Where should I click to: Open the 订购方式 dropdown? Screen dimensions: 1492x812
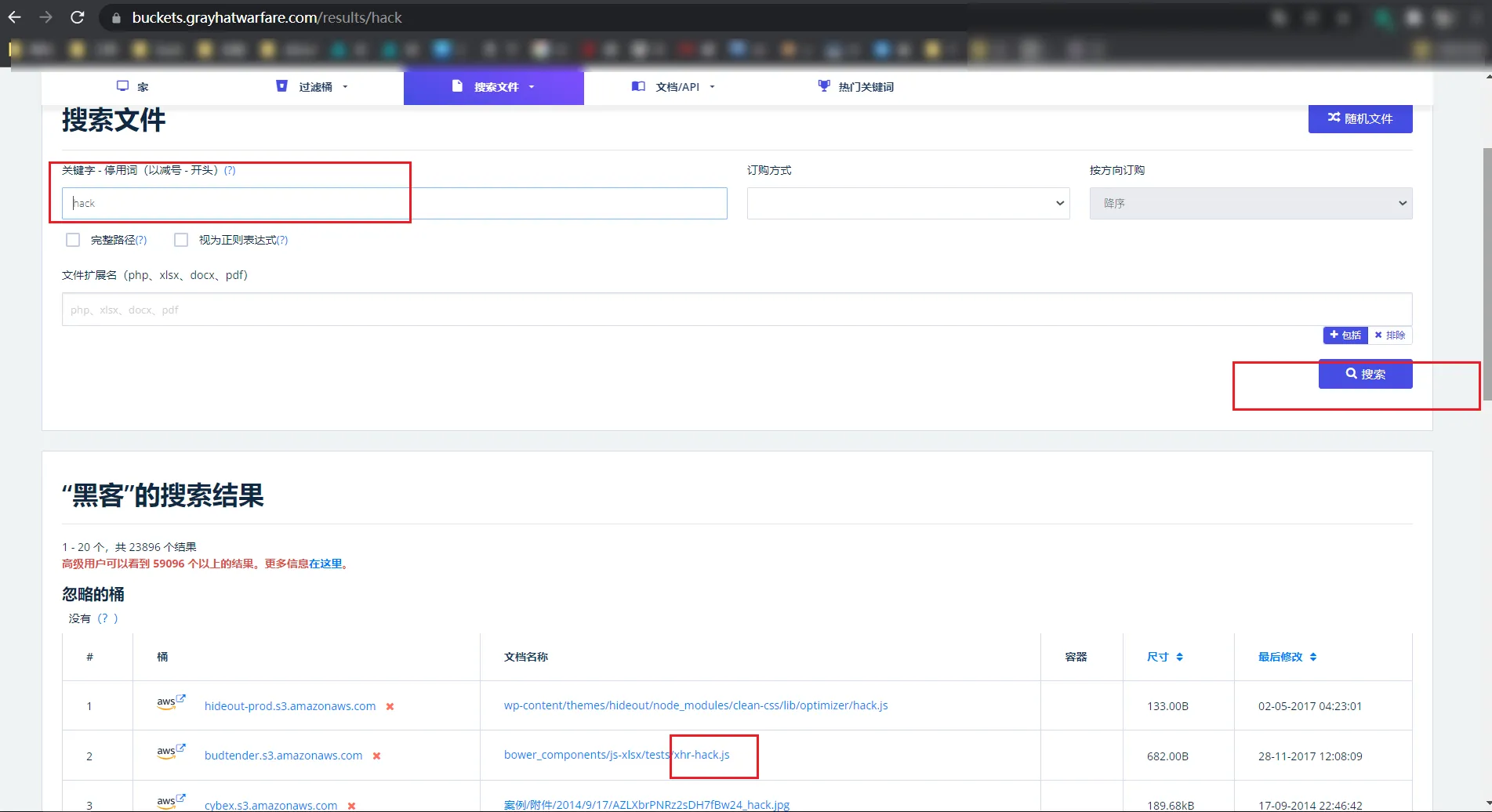(908, 203)
